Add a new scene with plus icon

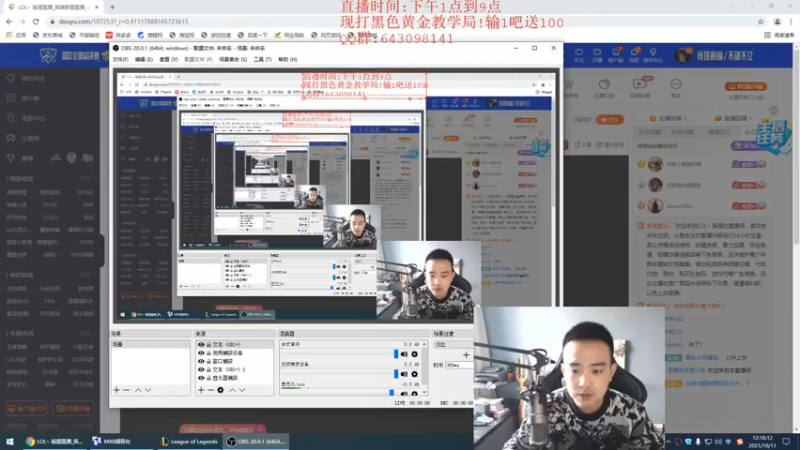(116, 390)
